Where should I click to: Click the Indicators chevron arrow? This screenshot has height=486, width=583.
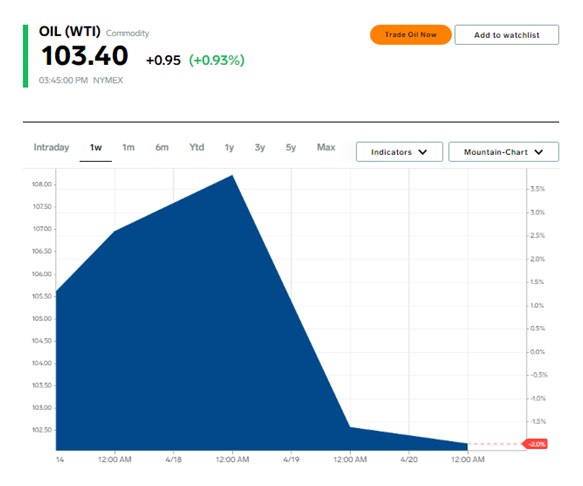(423, 152)
